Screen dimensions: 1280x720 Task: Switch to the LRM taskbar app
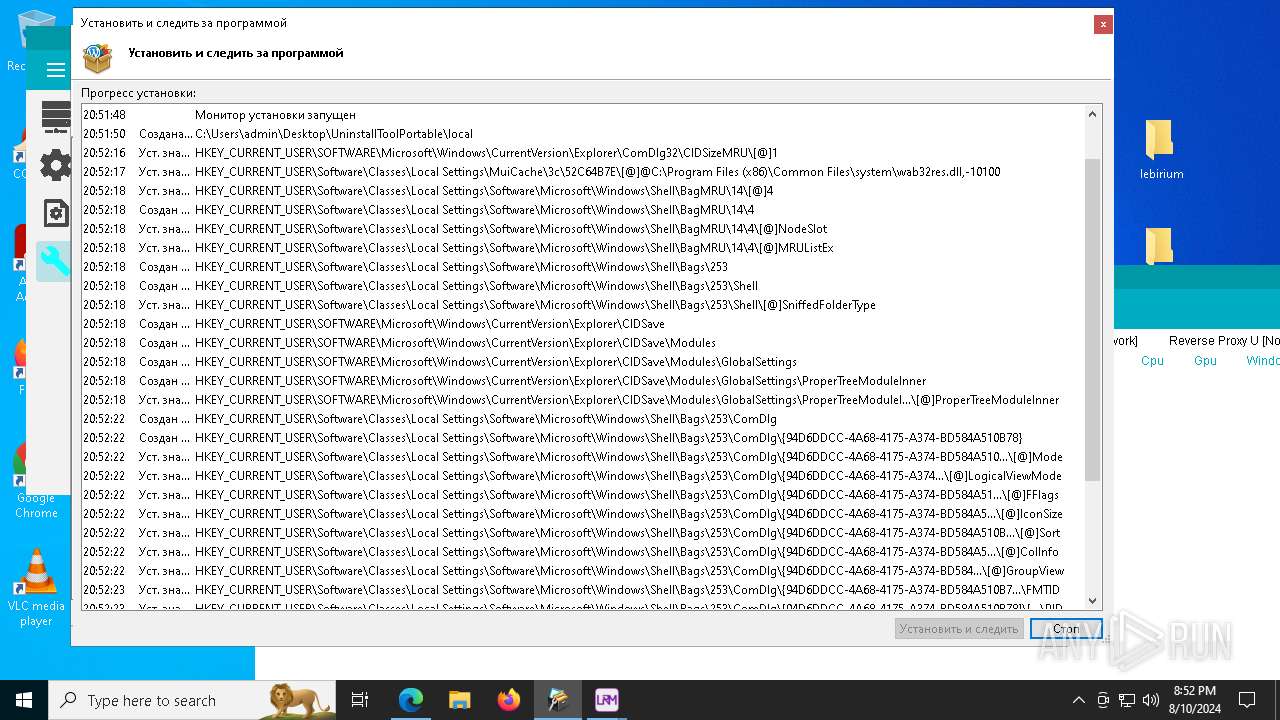606,700
